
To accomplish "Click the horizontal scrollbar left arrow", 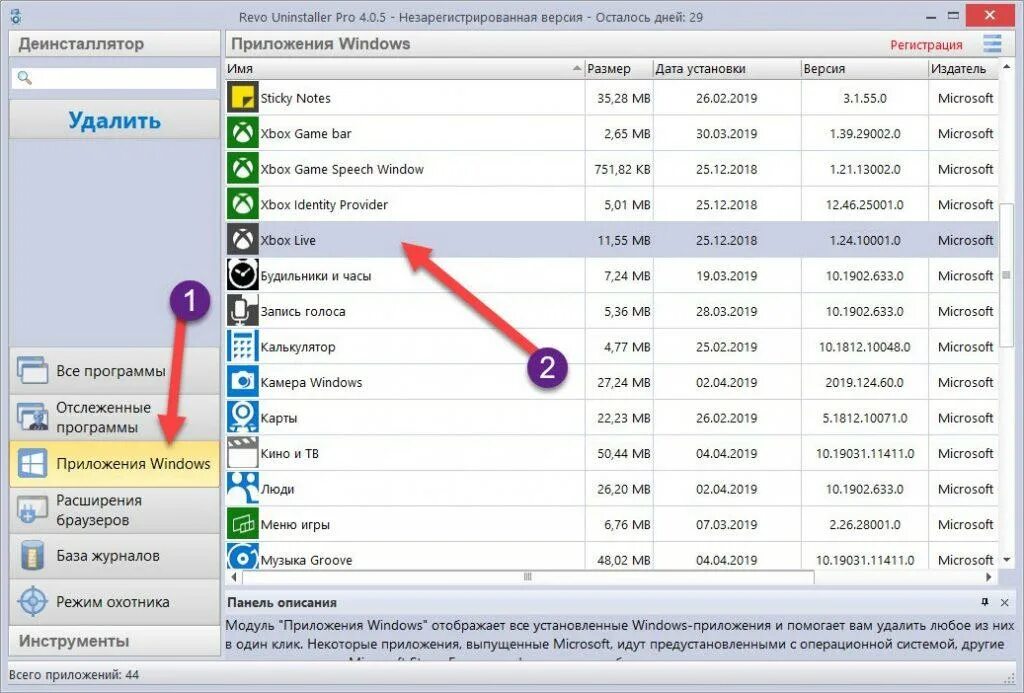I will click(x=234, y=577).
